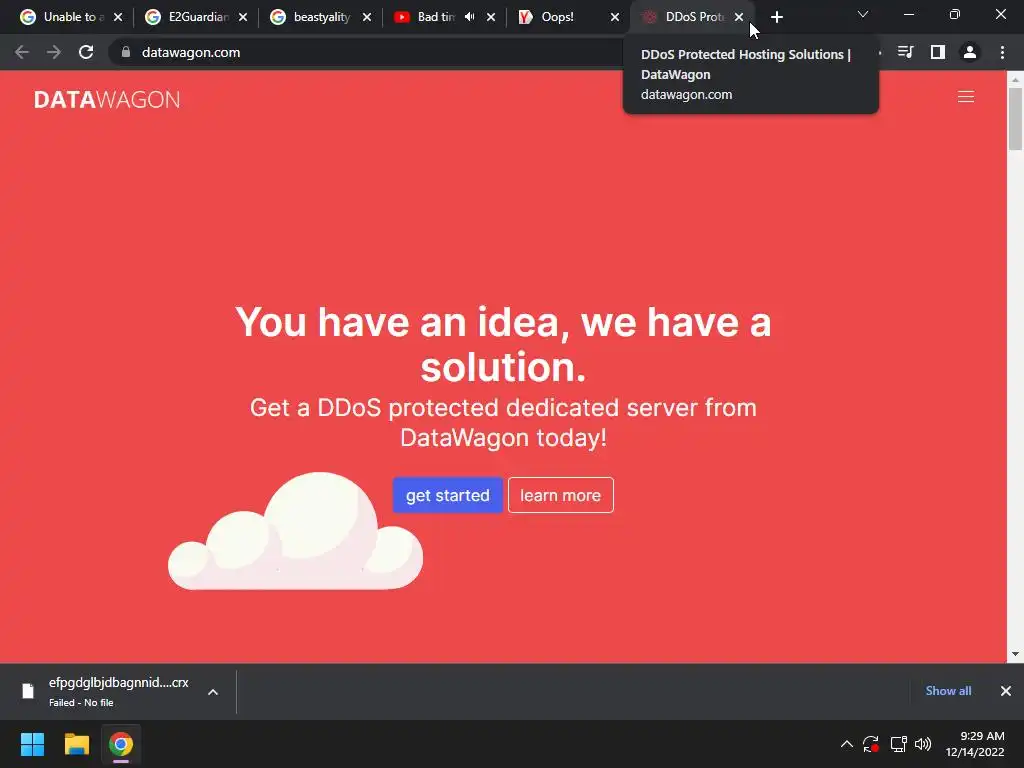Viewport: 1024px width, 768px height.
Task: Open the media control icon in toolbar
Action: (905, 52)
